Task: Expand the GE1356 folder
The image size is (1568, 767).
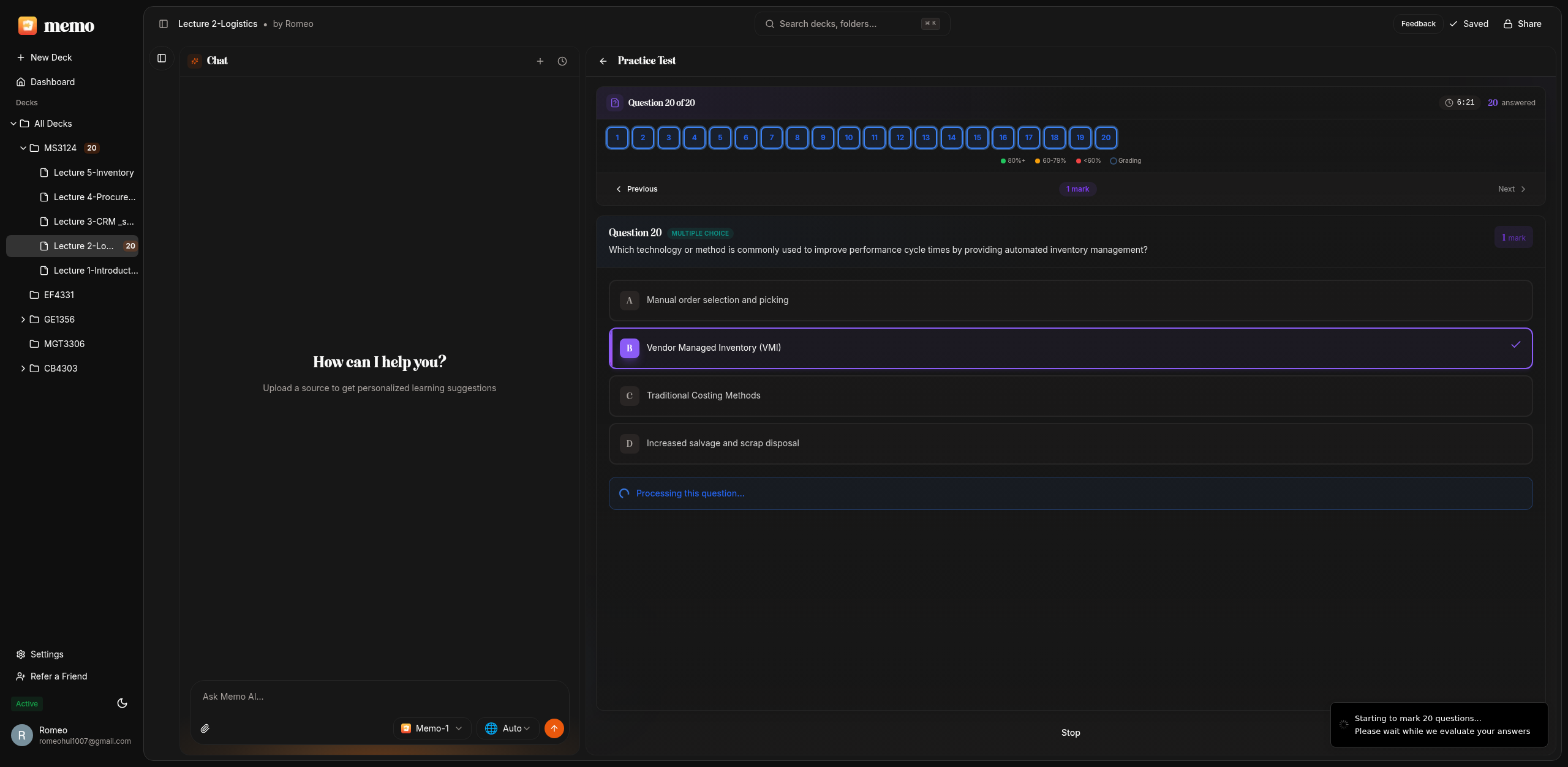Action: coord(23,320)
